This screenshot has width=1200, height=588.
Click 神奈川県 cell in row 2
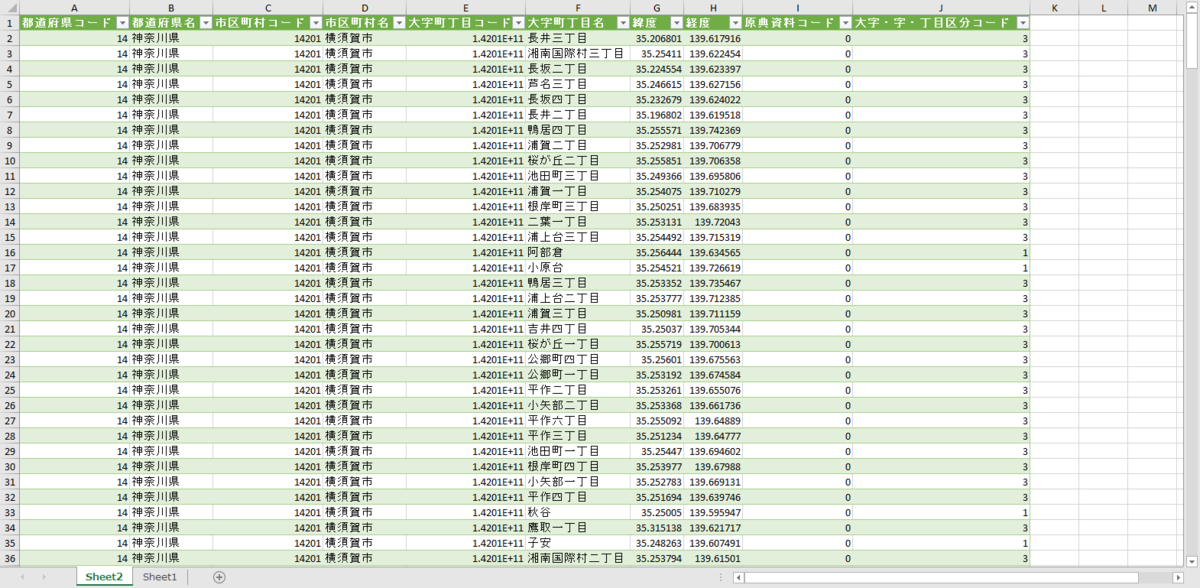pyautogui.click(x=171, y=38)
